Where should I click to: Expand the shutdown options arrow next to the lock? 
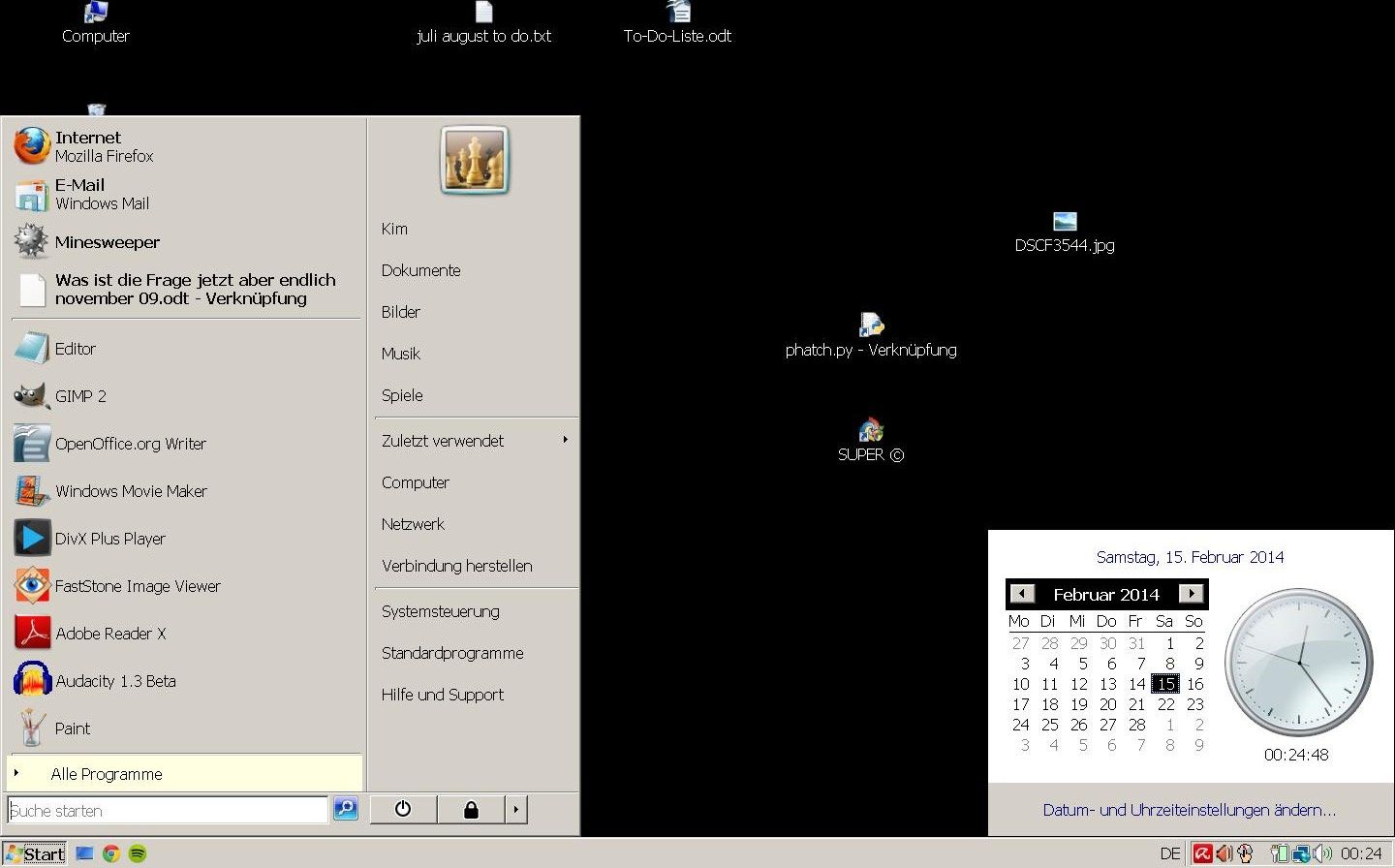tap(516, 809)
